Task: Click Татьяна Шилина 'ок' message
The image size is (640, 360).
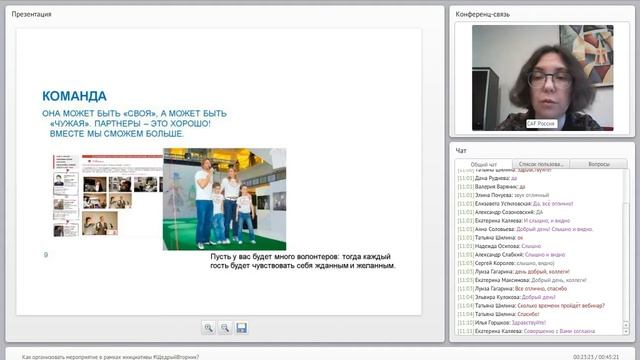Action: (490, 238)
